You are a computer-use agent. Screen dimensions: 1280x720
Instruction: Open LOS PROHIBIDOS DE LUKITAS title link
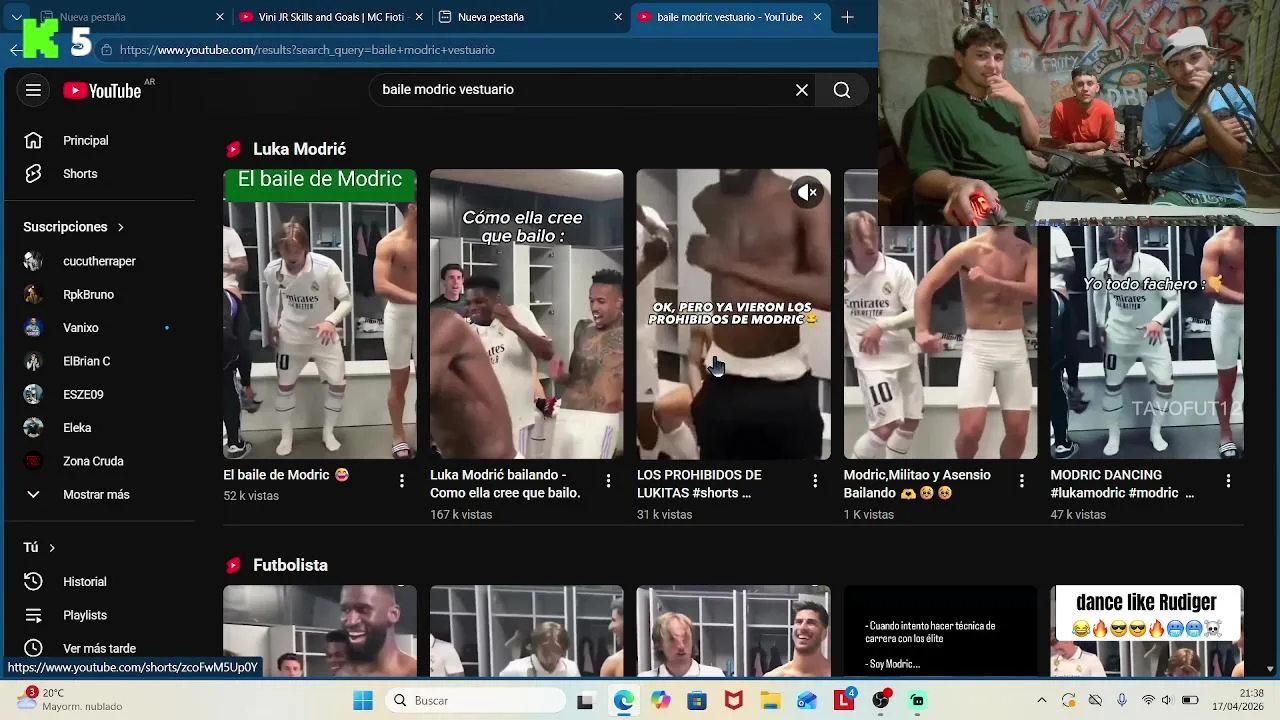(x=699, y=484)
